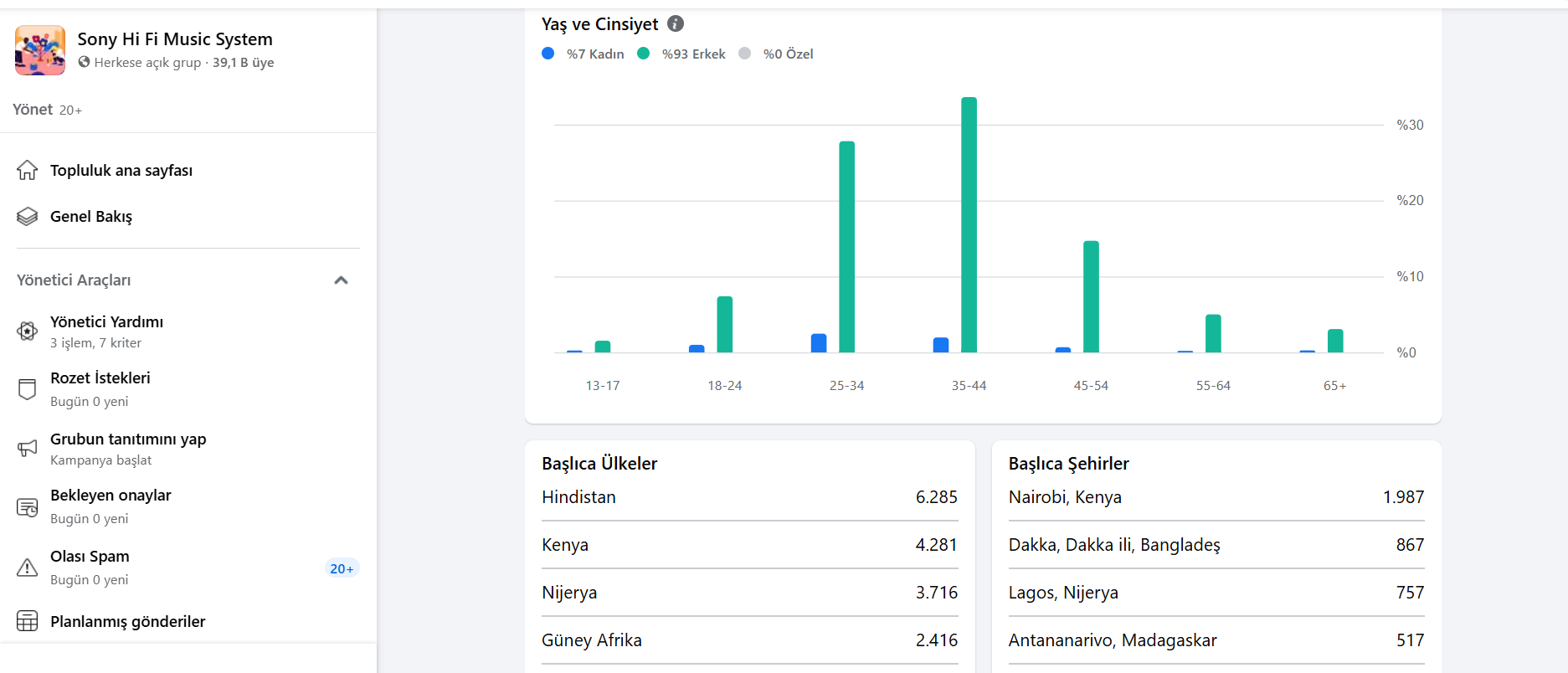The width and height of the screenshot is (1568, 673).
Task: Click the 13-17 axis label
Action: coord(603,386)
